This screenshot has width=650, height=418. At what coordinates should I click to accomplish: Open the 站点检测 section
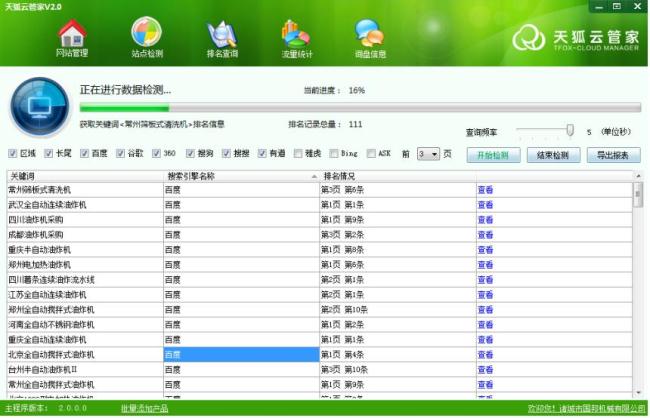(x=147, y=38)
